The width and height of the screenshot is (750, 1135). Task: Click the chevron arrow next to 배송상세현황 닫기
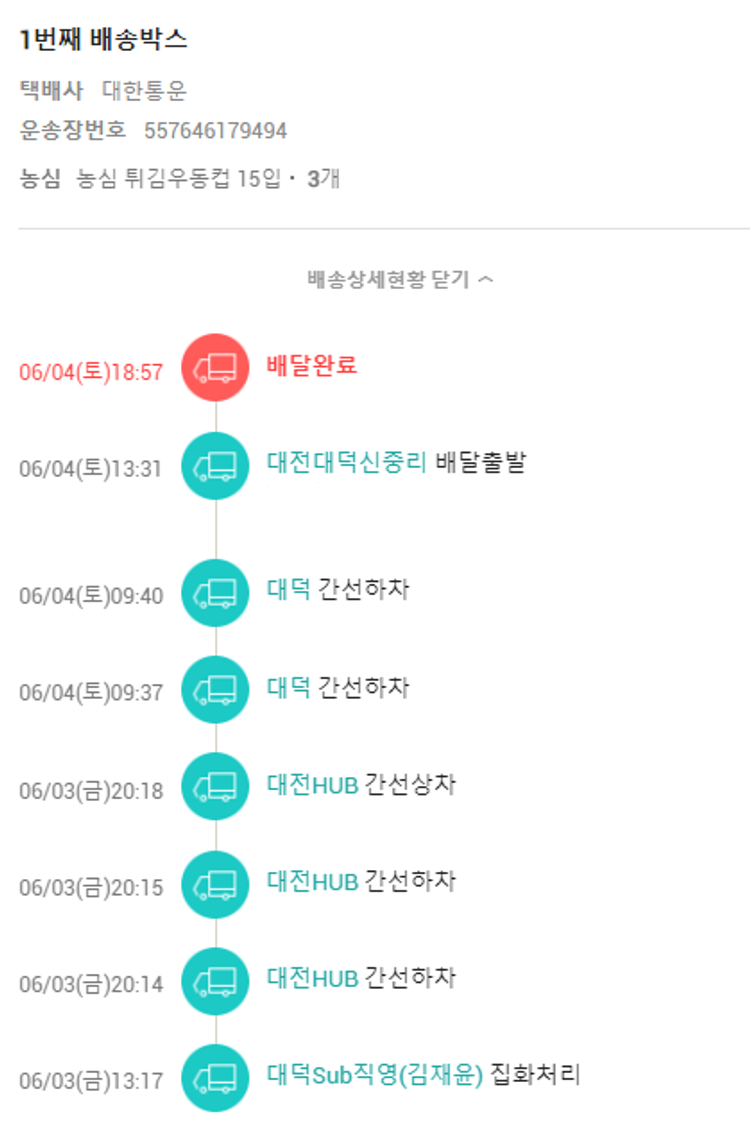[x=486, y=279]
